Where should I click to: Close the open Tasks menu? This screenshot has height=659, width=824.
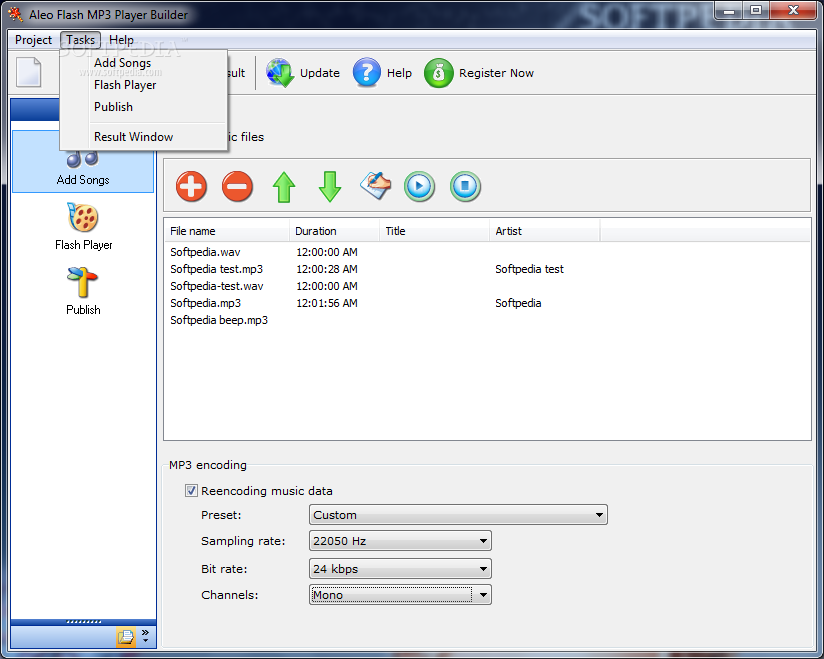click(x=80, y=40)
